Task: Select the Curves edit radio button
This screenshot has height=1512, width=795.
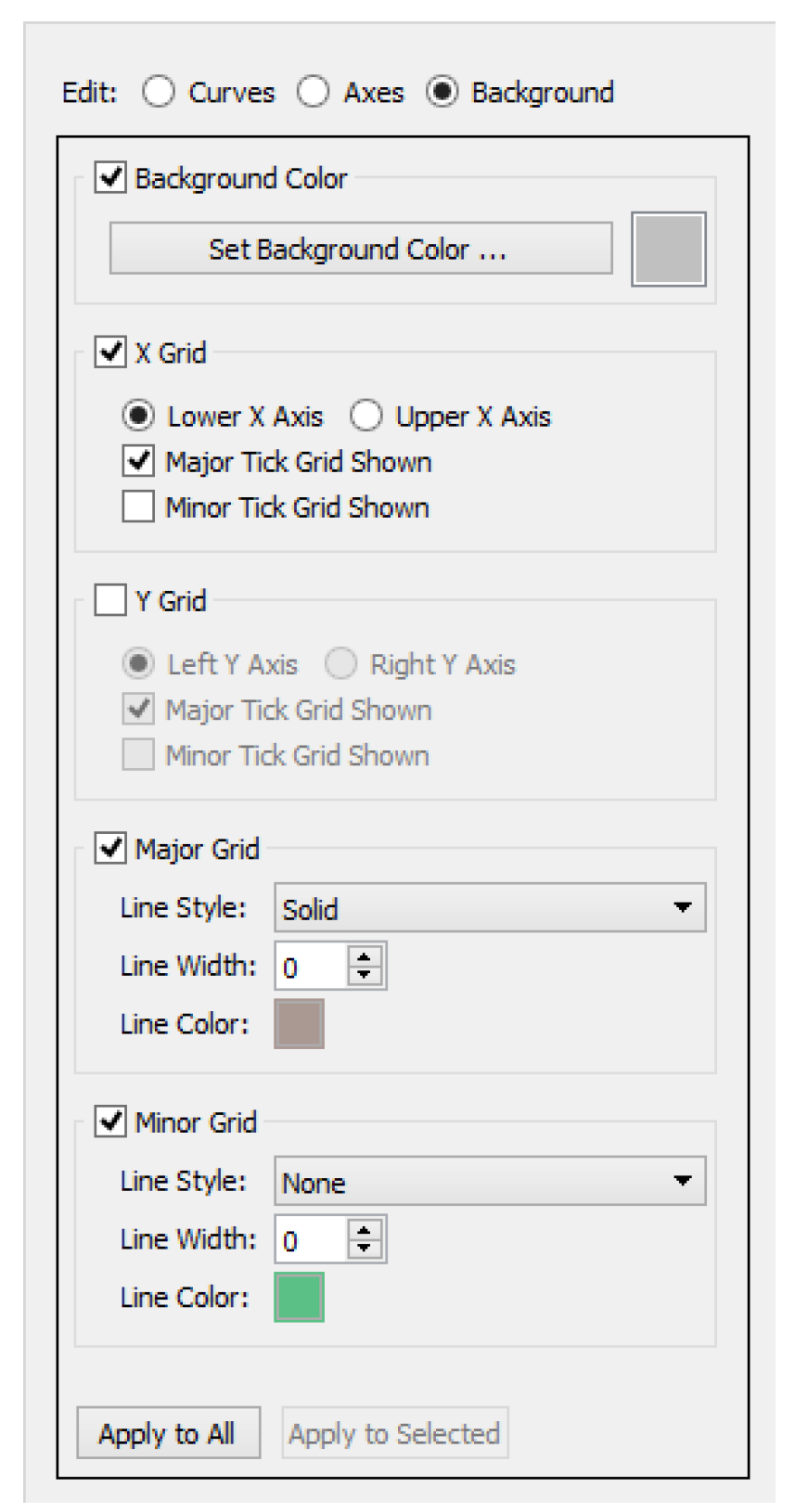Action: 159,92
